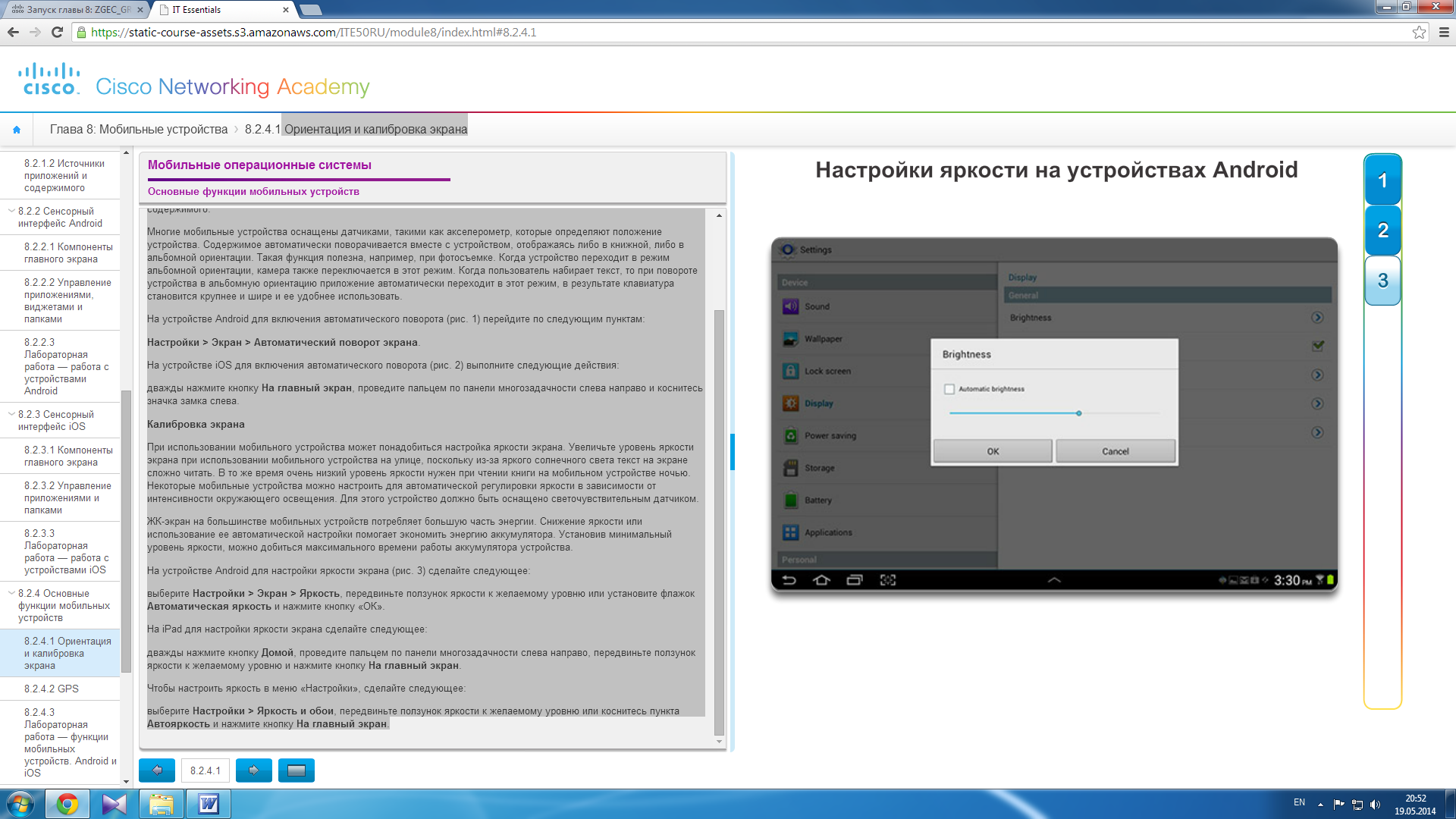Click the browser back arrow

pos(13,32)
